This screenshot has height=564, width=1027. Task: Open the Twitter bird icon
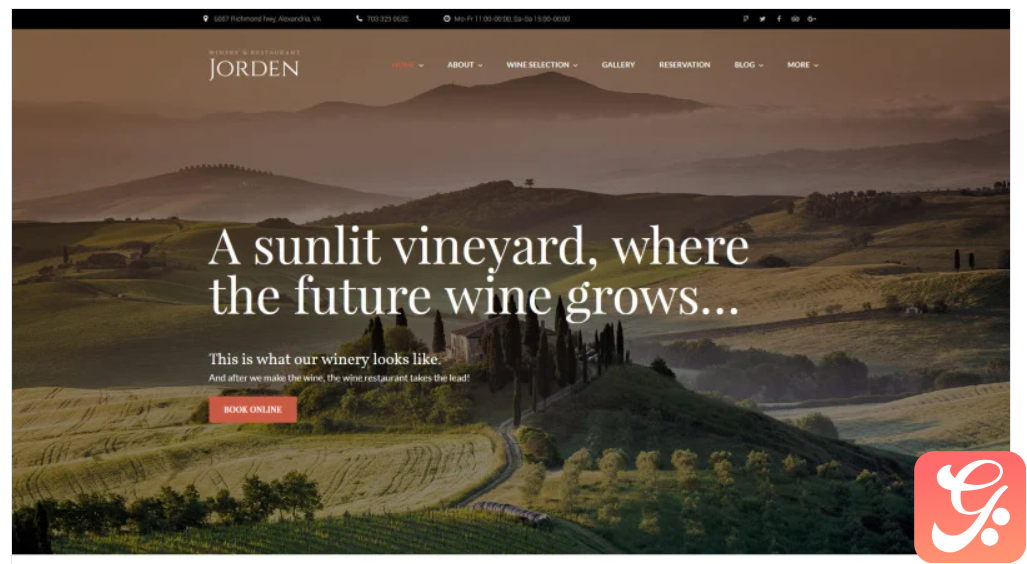[762, 19]
